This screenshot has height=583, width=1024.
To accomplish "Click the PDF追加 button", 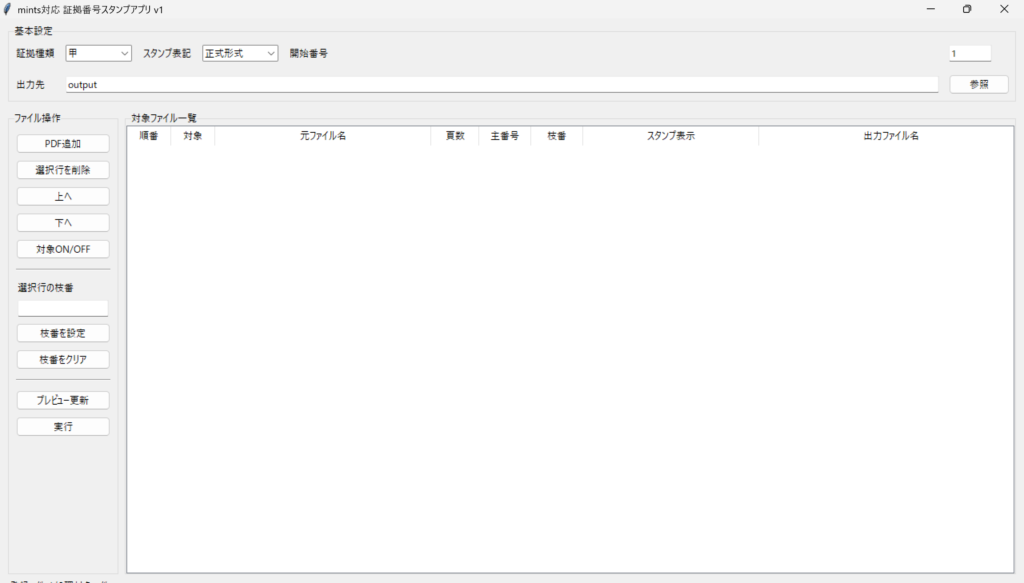I will (x=63, y=144).
